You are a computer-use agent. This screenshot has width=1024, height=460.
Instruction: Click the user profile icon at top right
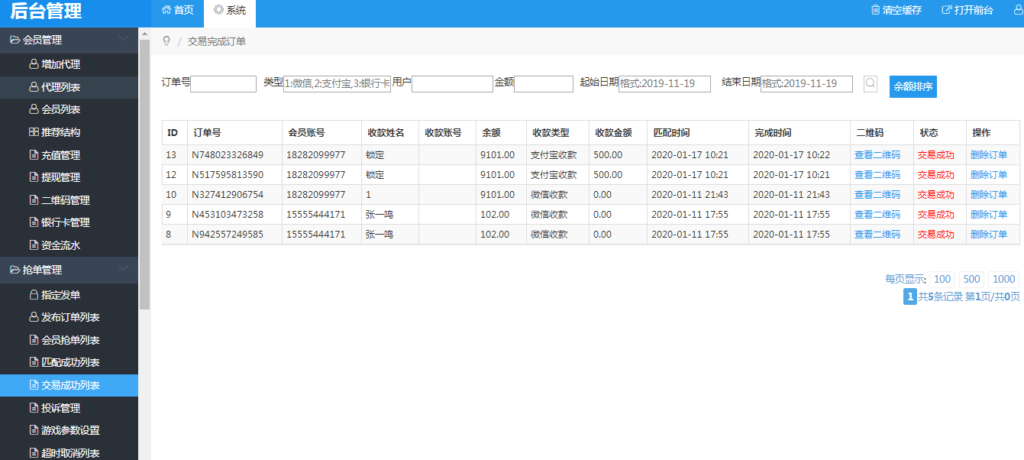click(1015, 10)
